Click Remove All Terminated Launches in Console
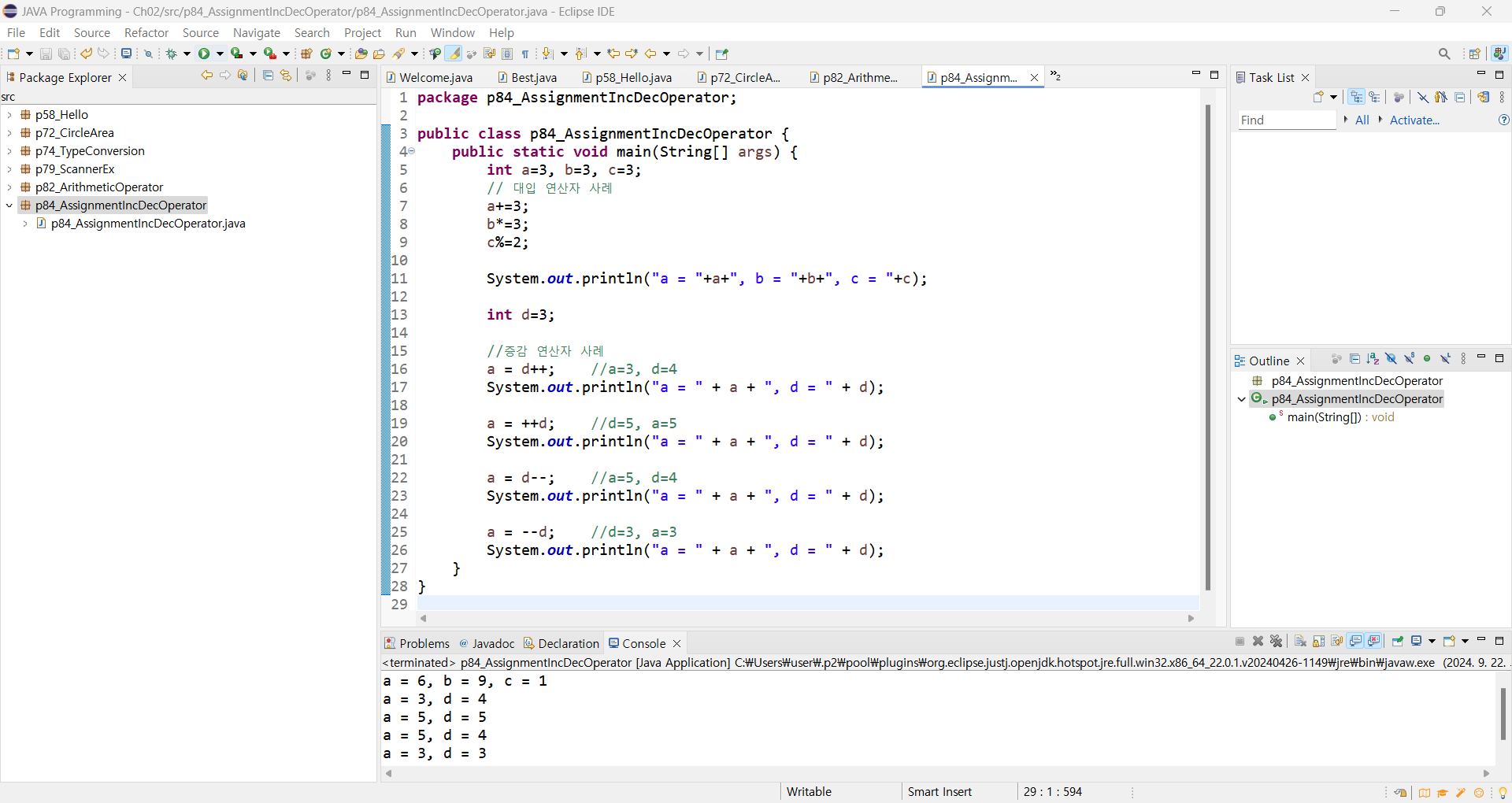Screen dimensions: 1512x803 click(x=1277, y=642)
